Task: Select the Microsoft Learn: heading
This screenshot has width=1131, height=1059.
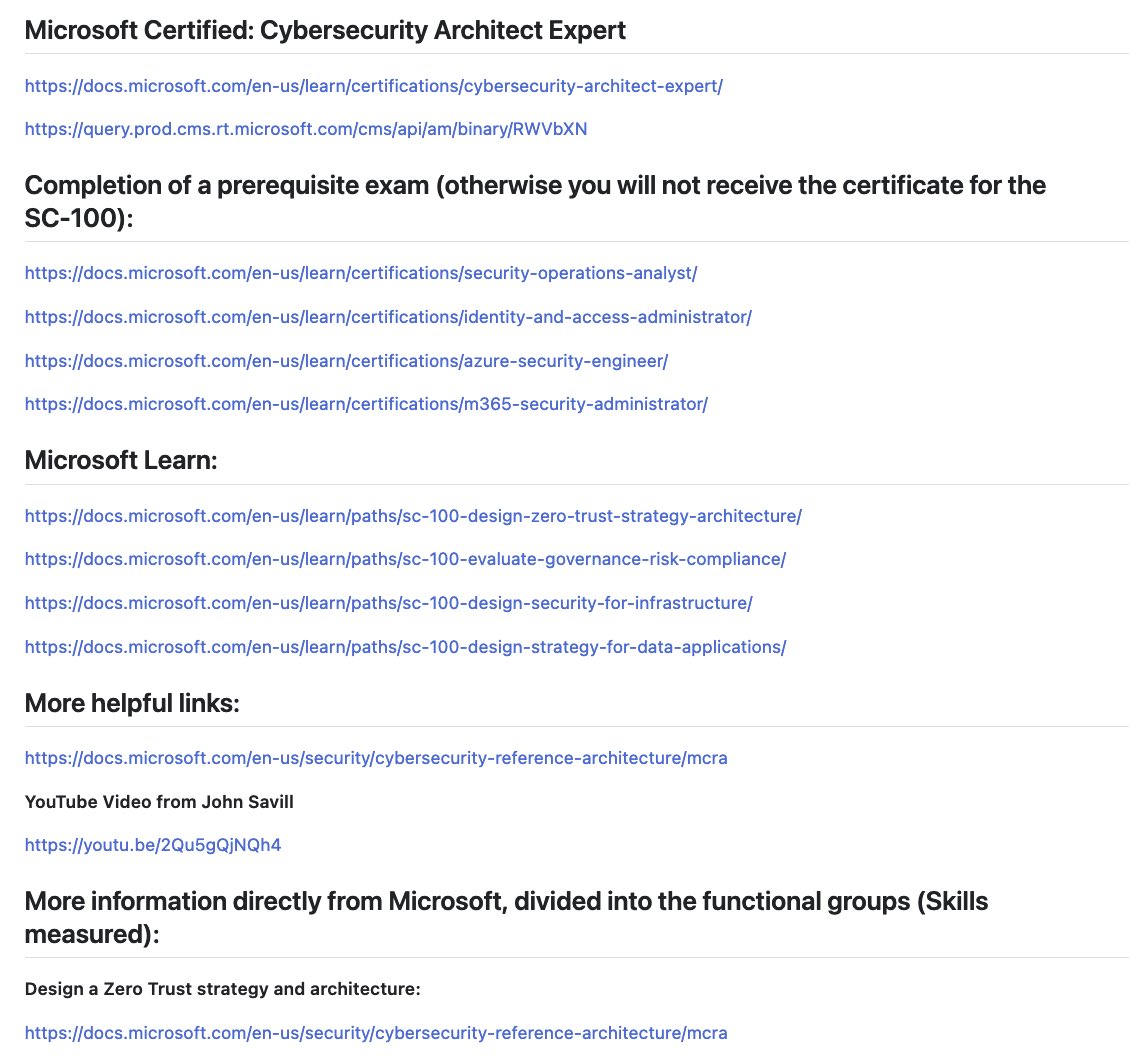Action: coord(121,460)
